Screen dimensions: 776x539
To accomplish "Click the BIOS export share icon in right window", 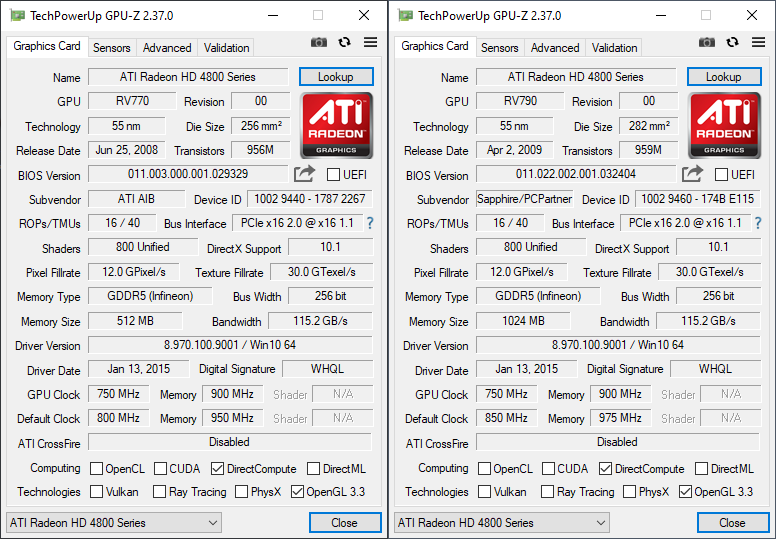I will click(692, 174).
